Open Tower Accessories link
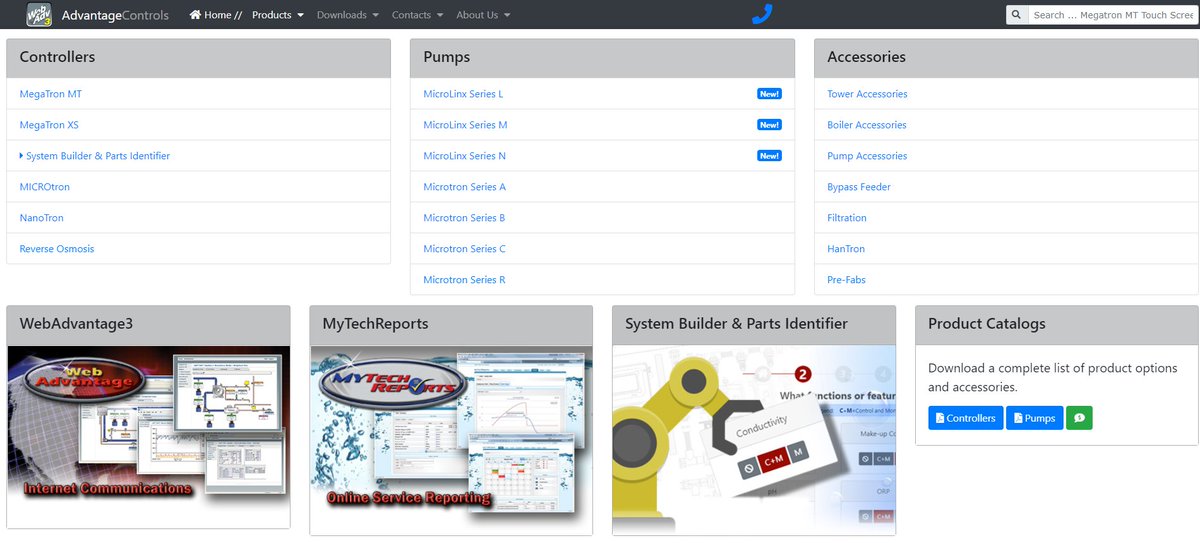 pos(867,94)
